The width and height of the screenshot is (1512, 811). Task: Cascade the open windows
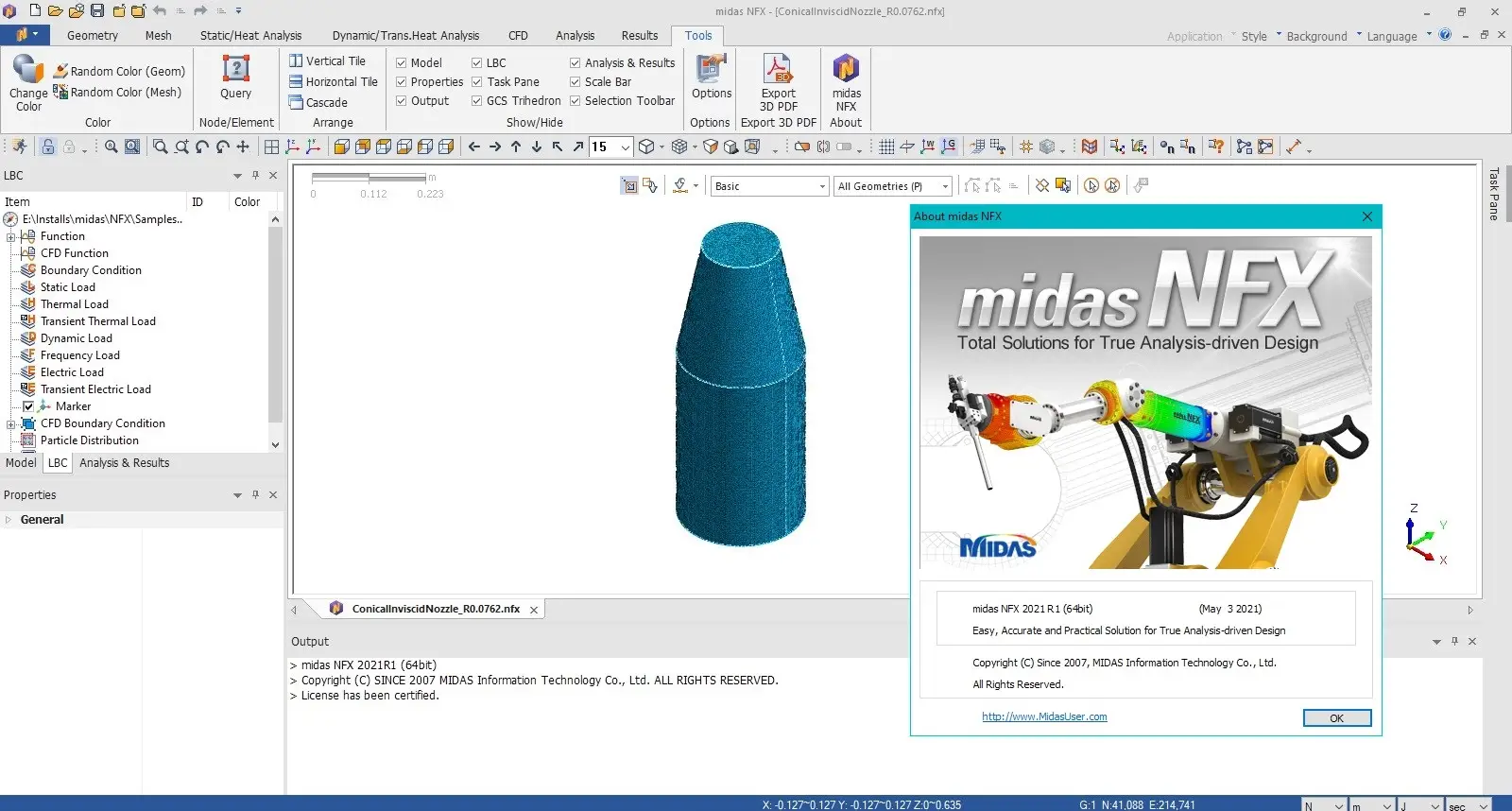[x=318, y=102]
